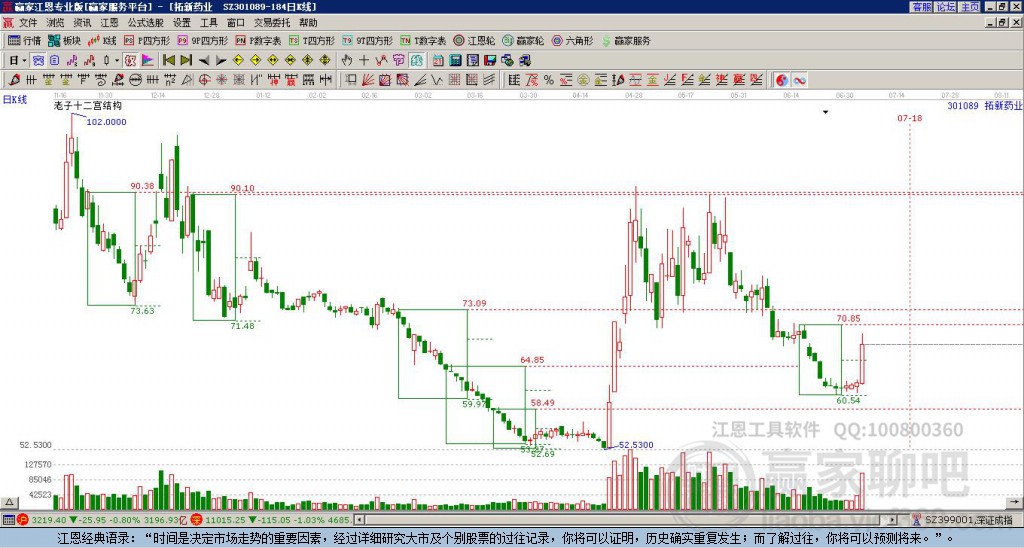Open the 公式选股 menu

pyautogui.click(x=146, y=23)
